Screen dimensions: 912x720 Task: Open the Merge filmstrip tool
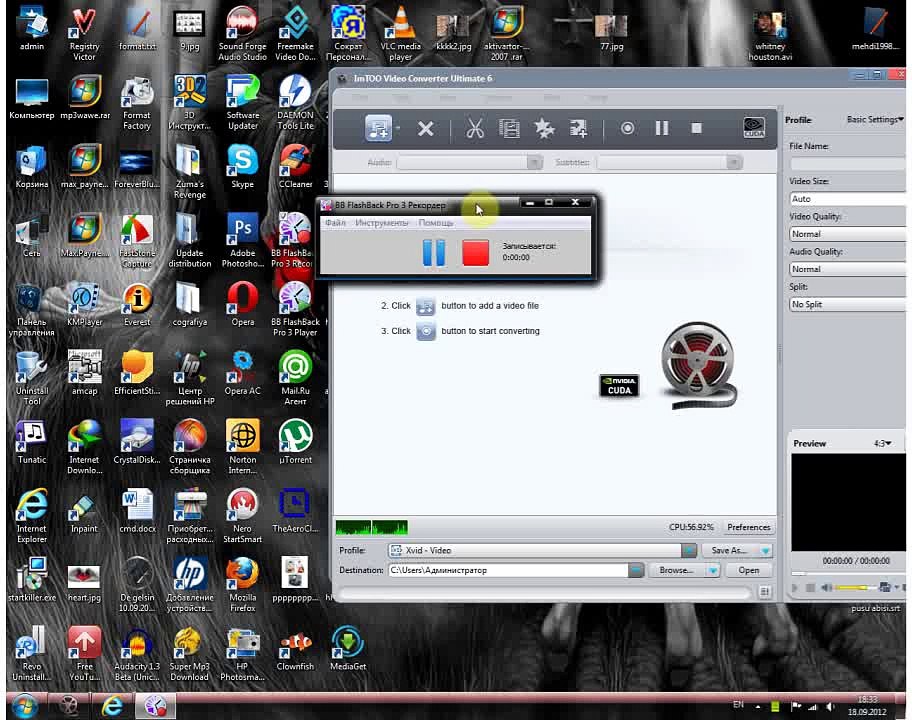(510, 129)
